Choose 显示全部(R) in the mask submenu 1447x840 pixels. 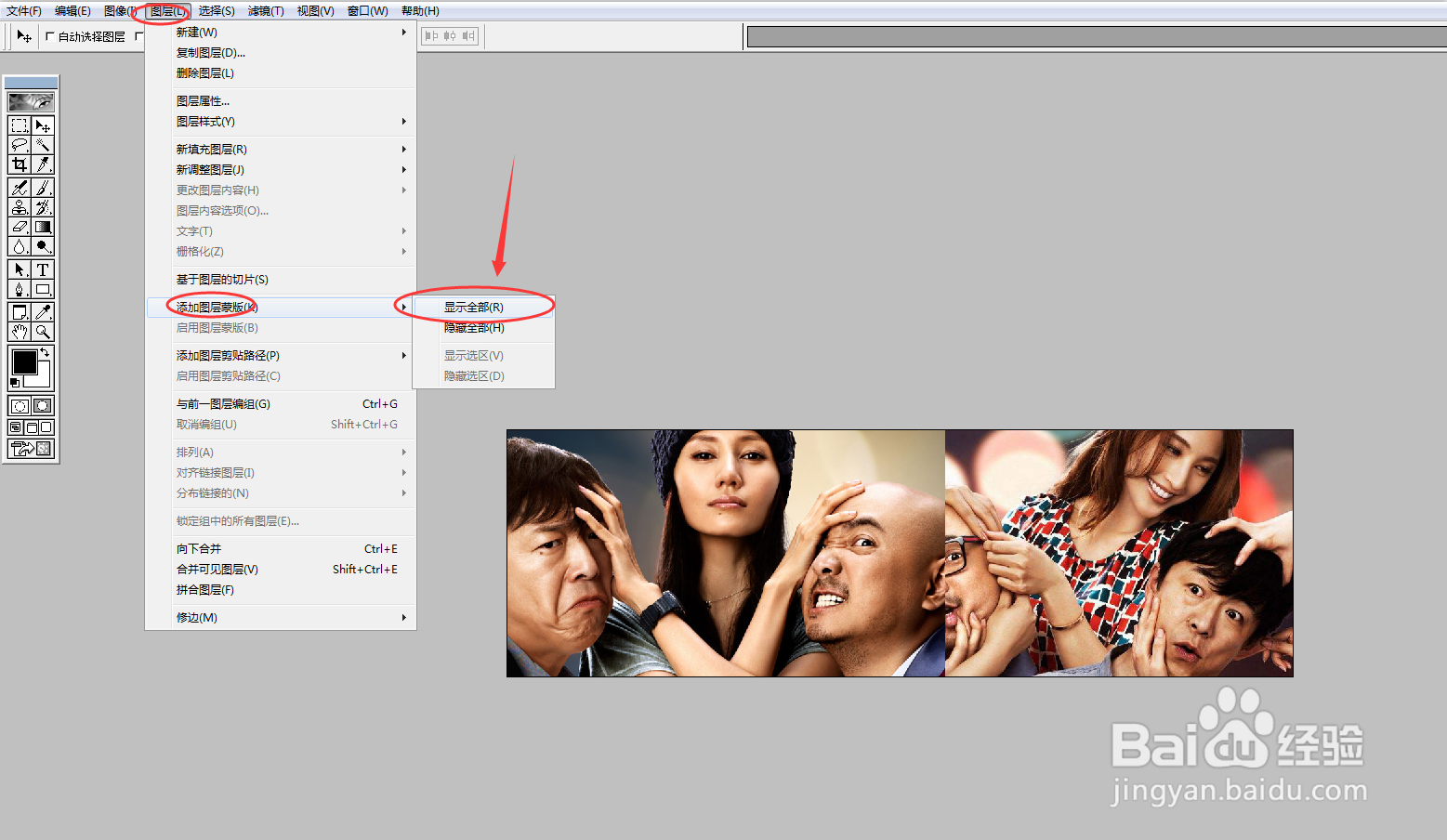point(483,308)
